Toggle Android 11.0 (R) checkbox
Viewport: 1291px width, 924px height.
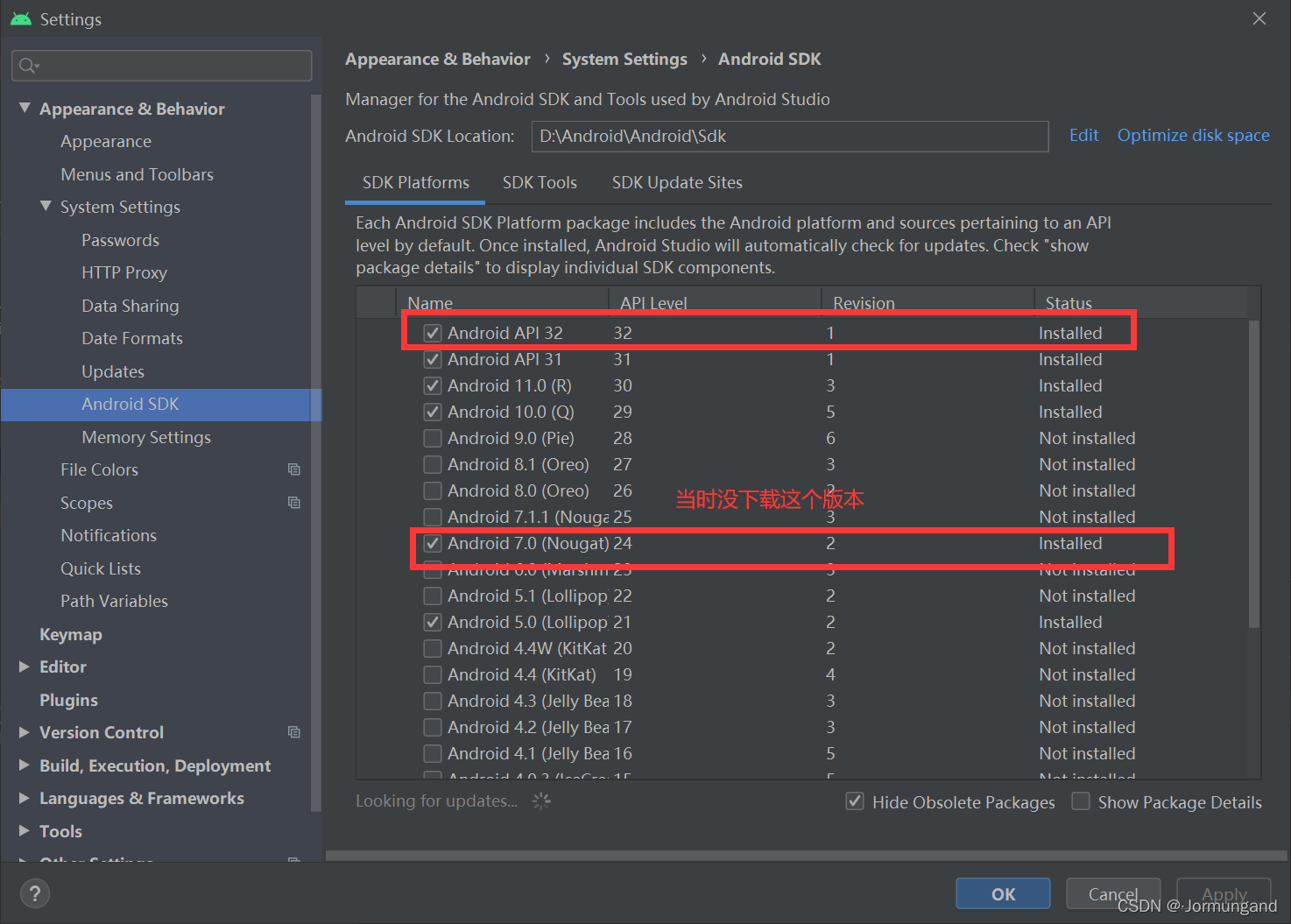[433, 385]
